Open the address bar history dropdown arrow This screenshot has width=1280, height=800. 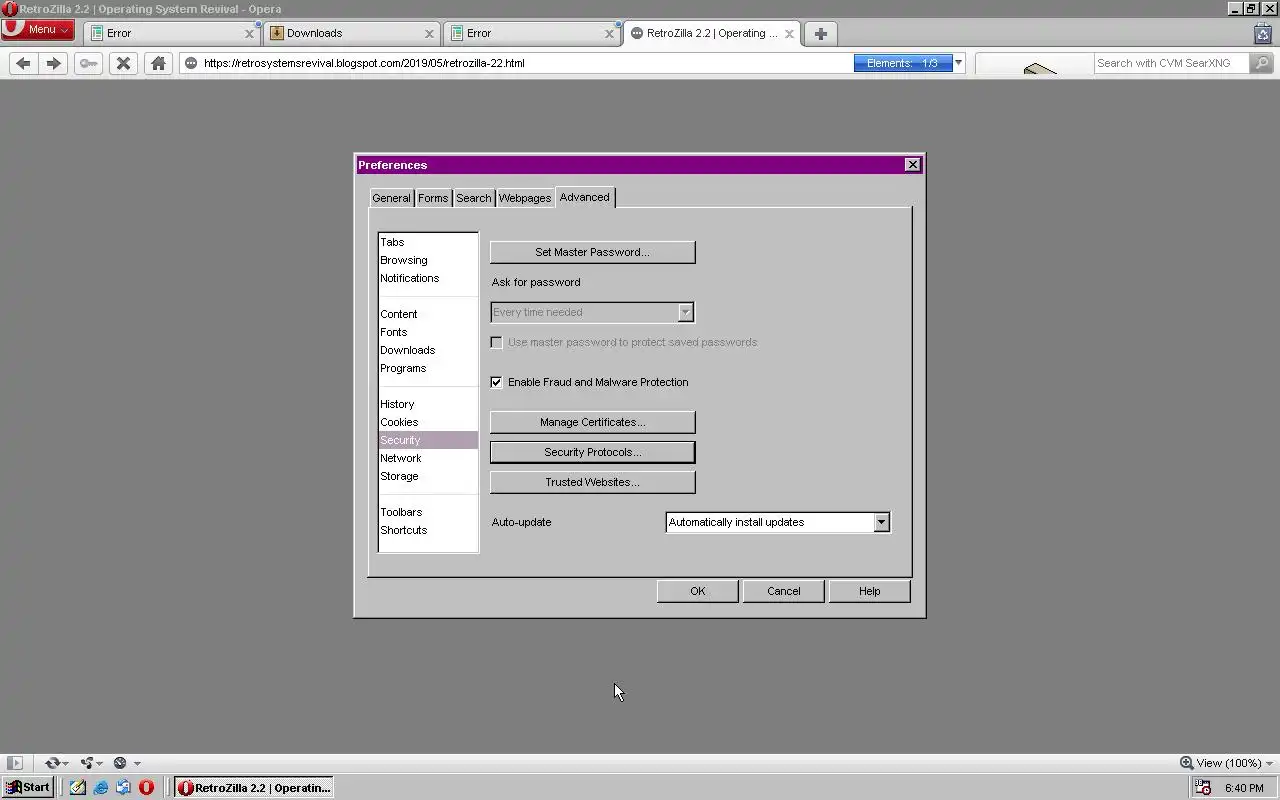958,63
